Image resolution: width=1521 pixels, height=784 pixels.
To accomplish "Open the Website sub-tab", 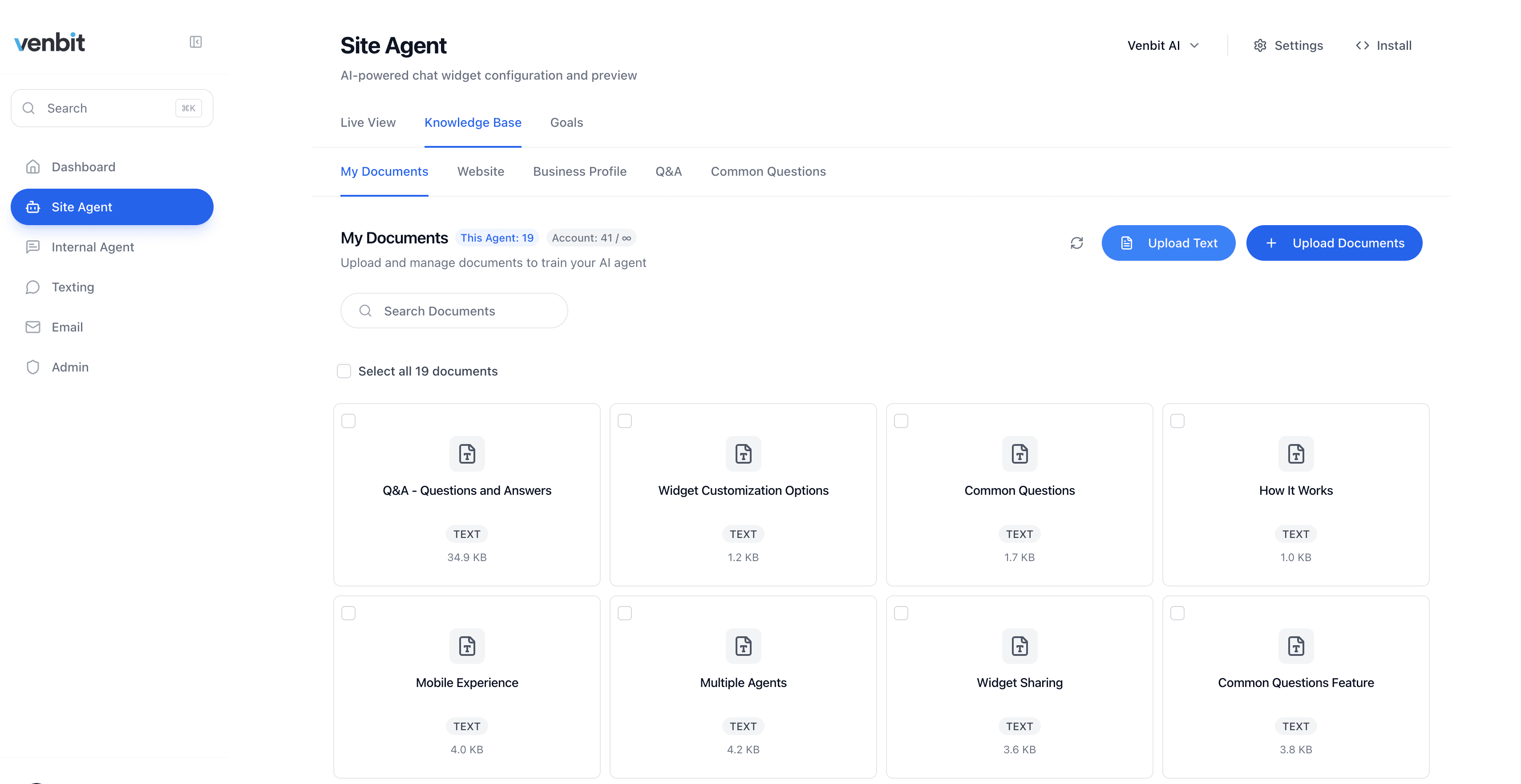I will click(x=481, y=171).
